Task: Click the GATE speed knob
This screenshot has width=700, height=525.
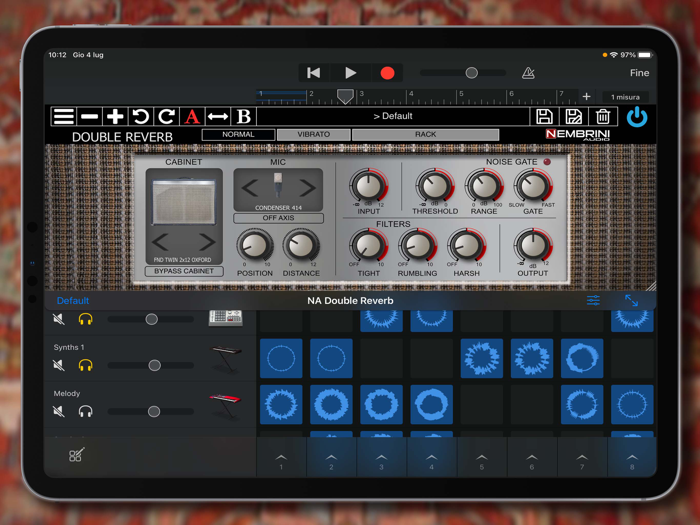Action: coord(533,186)
